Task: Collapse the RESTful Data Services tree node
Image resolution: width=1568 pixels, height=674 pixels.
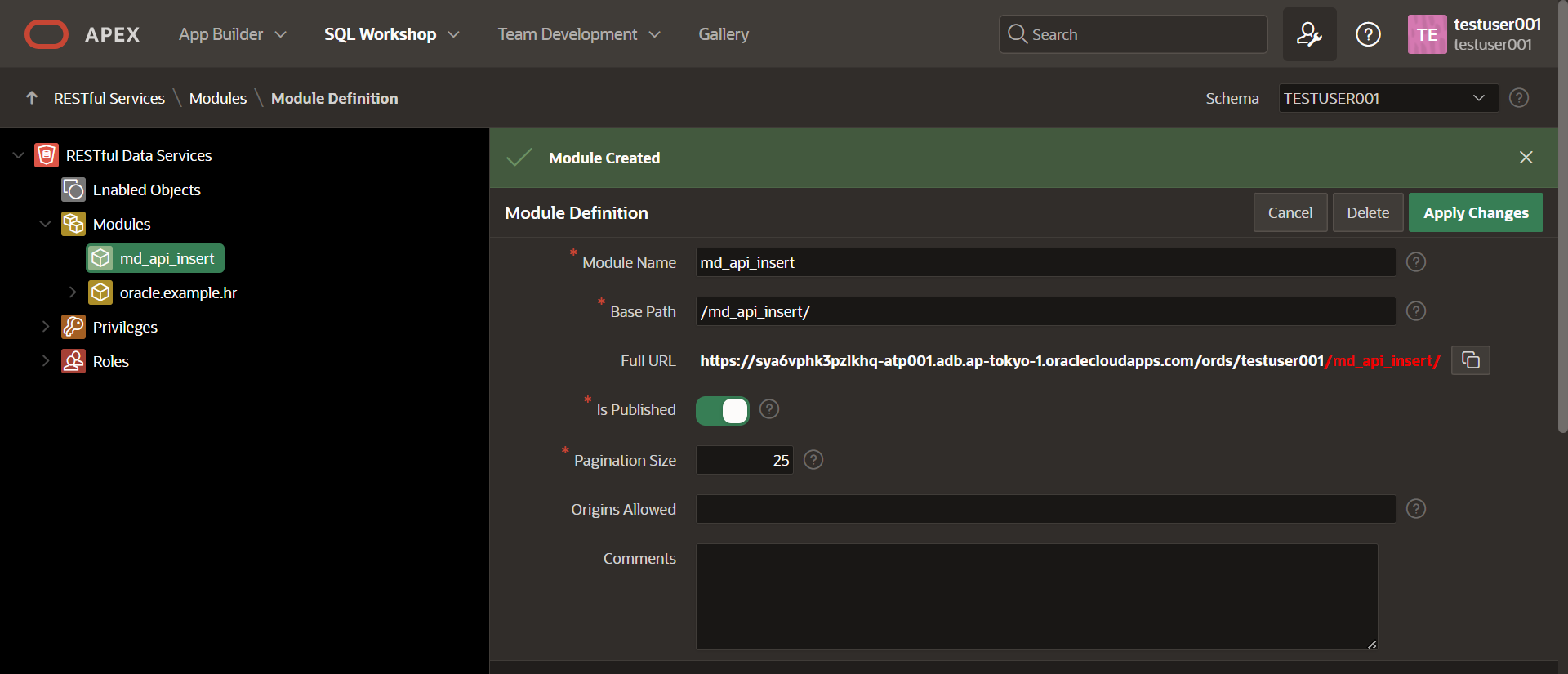Action: click(x=18, y=155)
